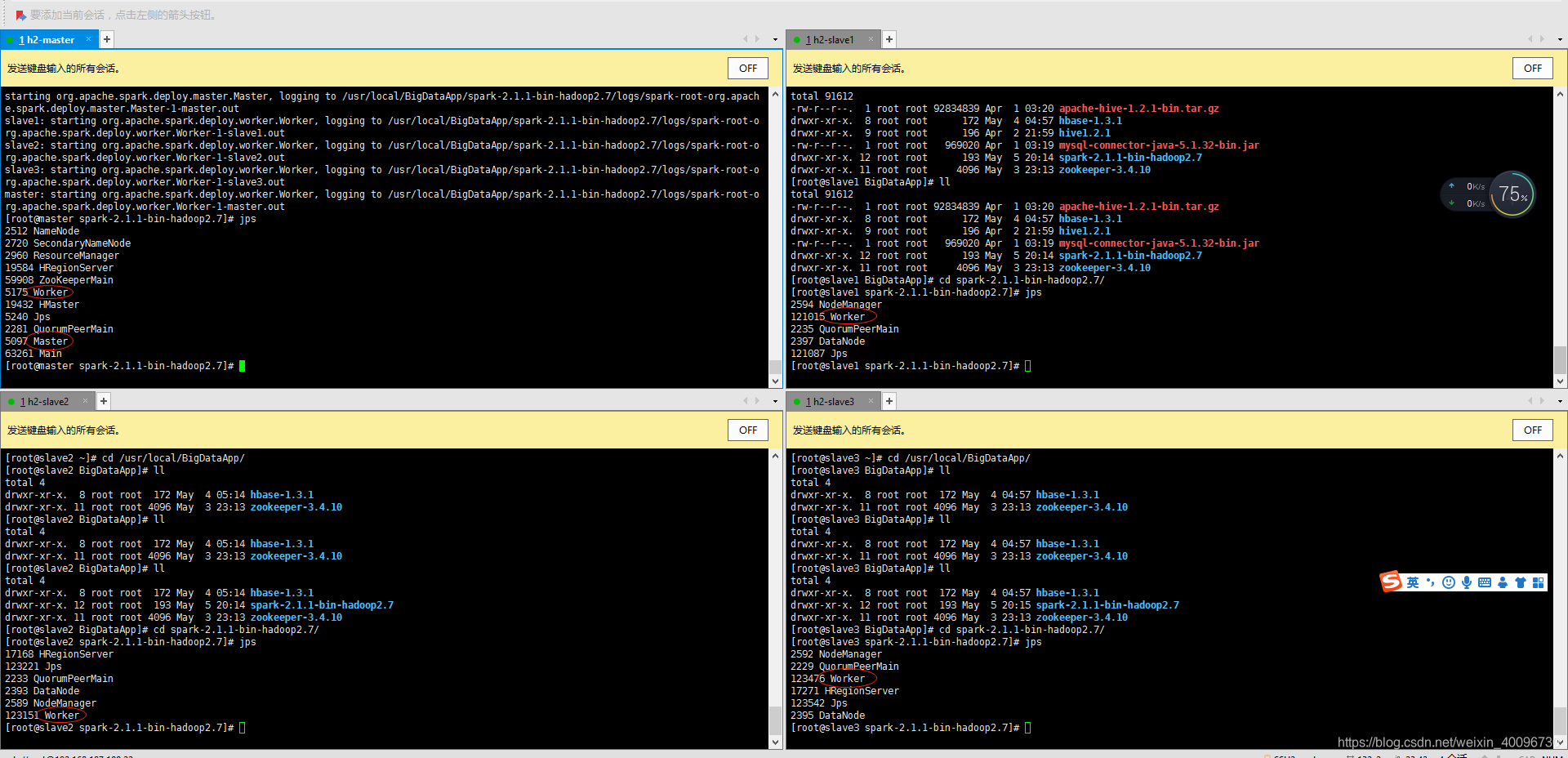Click the 75% network speed ball
This screenshot has width=1568, height=758.
[1512, 194]
